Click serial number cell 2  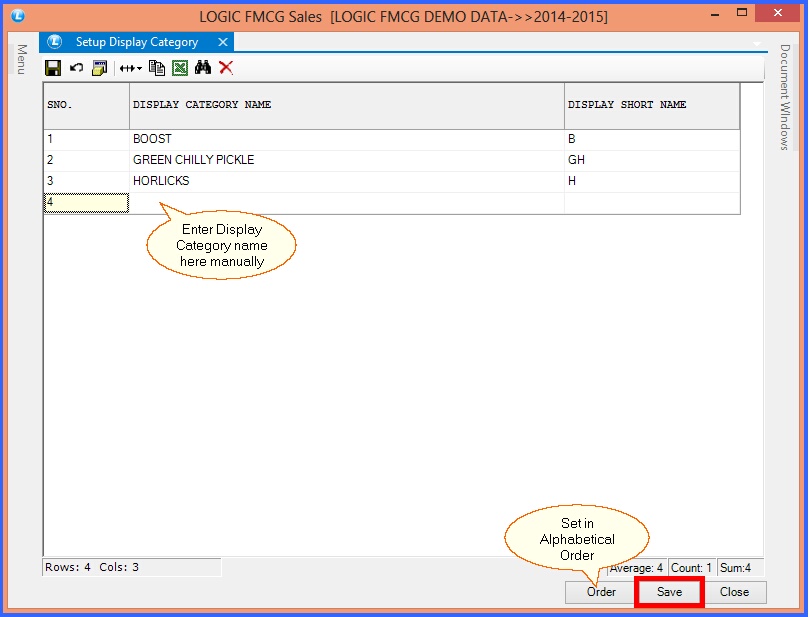(87, 160)
